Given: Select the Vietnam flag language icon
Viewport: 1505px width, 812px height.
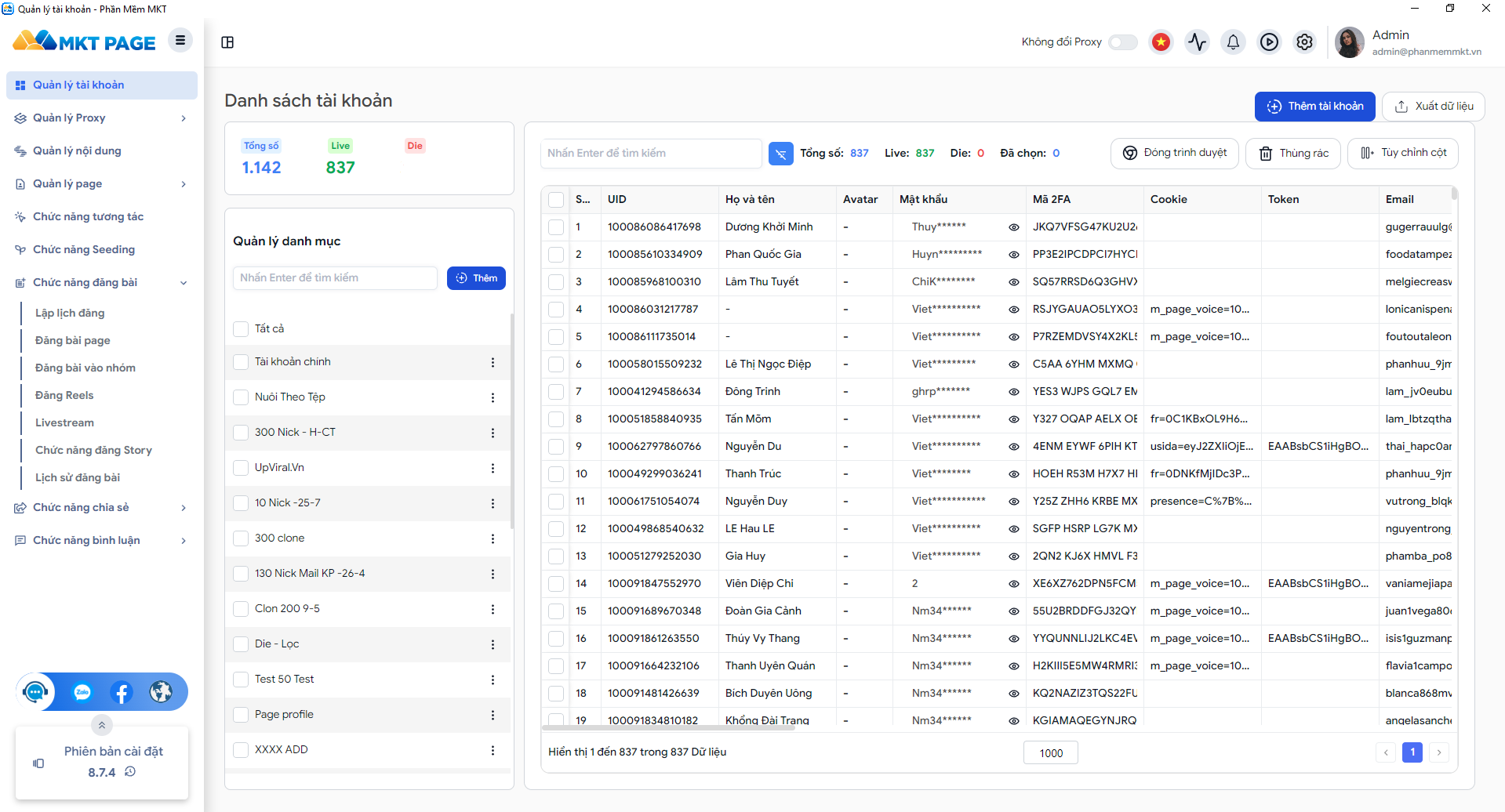Looking at the screenshot, I should (x=1161, y=42).
